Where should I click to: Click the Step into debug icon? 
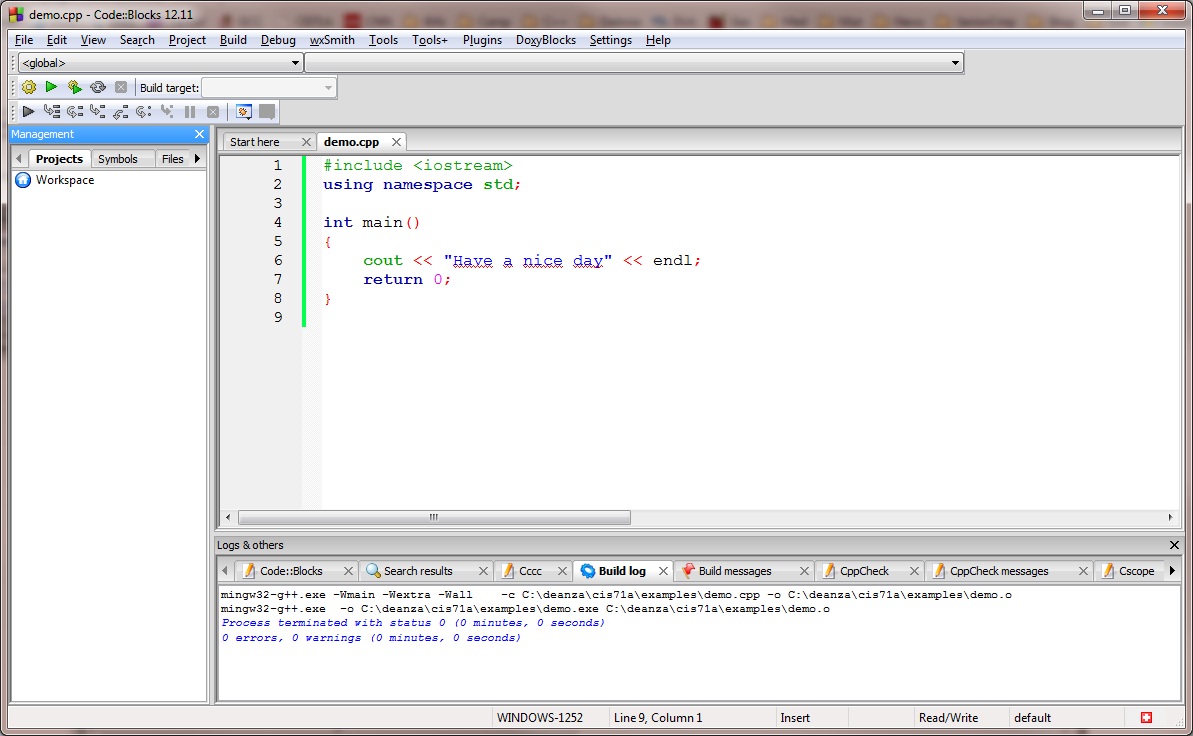tap(97, 112)
